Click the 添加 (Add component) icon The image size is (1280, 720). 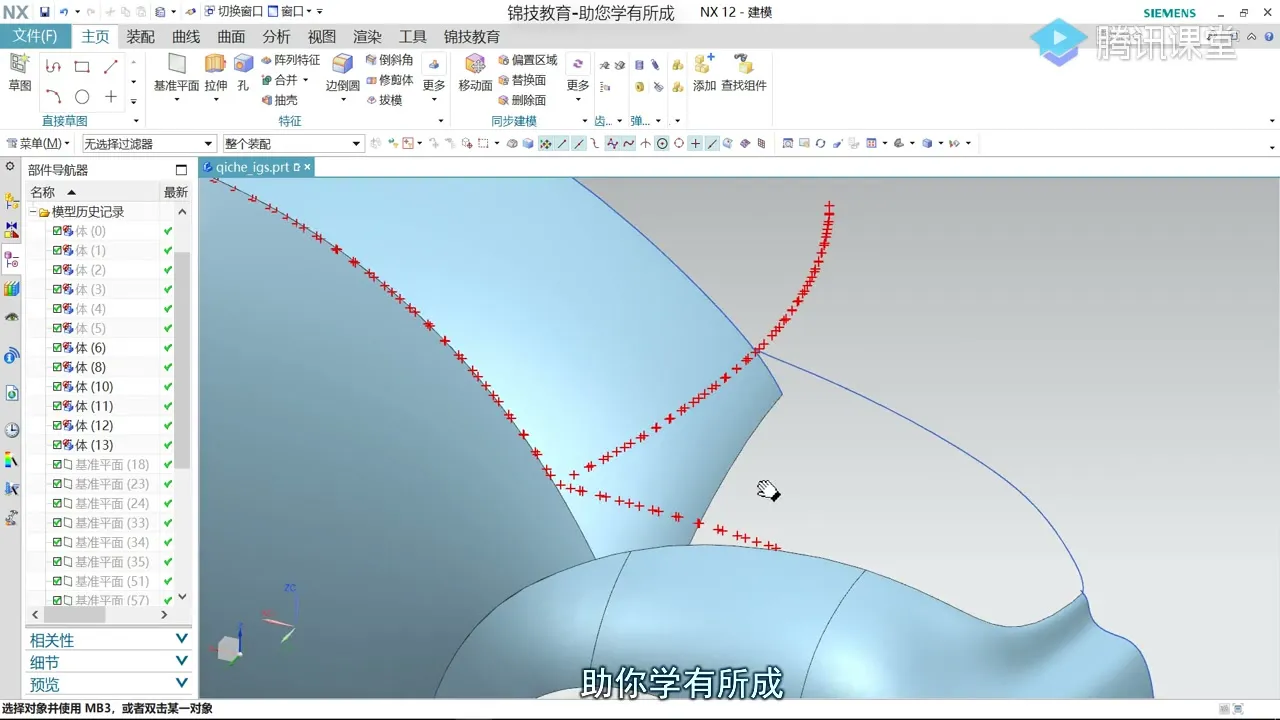[x=704, y=71]
